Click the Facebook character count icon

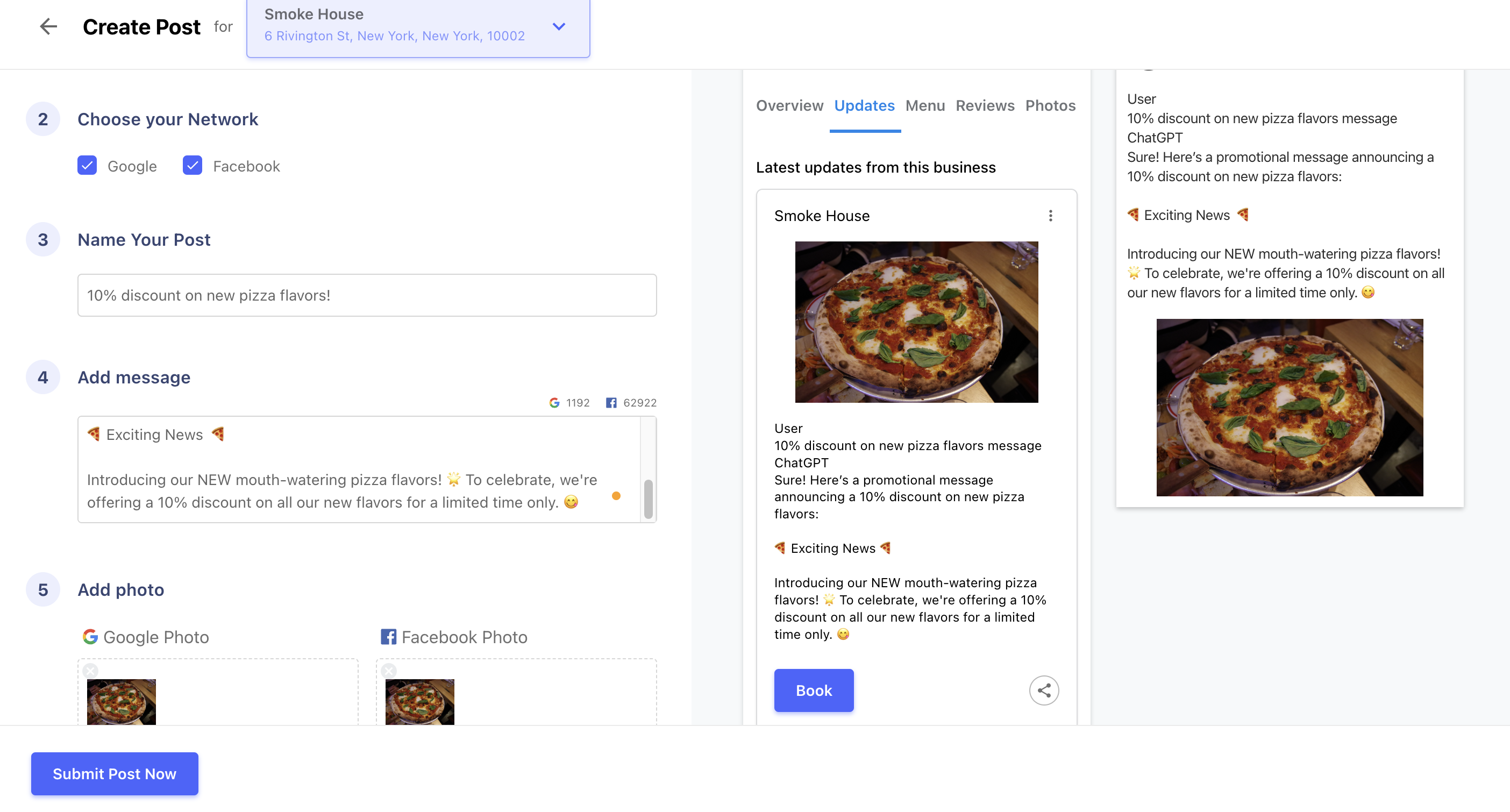coord(611,403)
